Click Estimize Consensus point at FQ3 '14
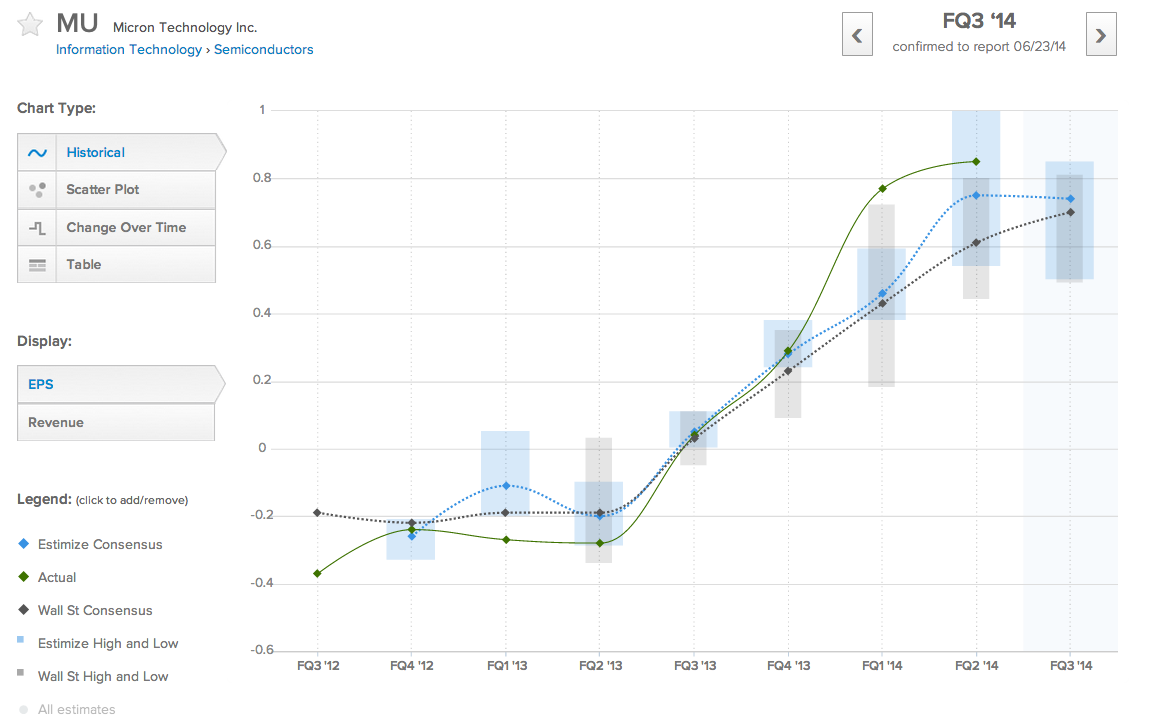This screenshot has width=1156, height=721. pos(1070,199)
